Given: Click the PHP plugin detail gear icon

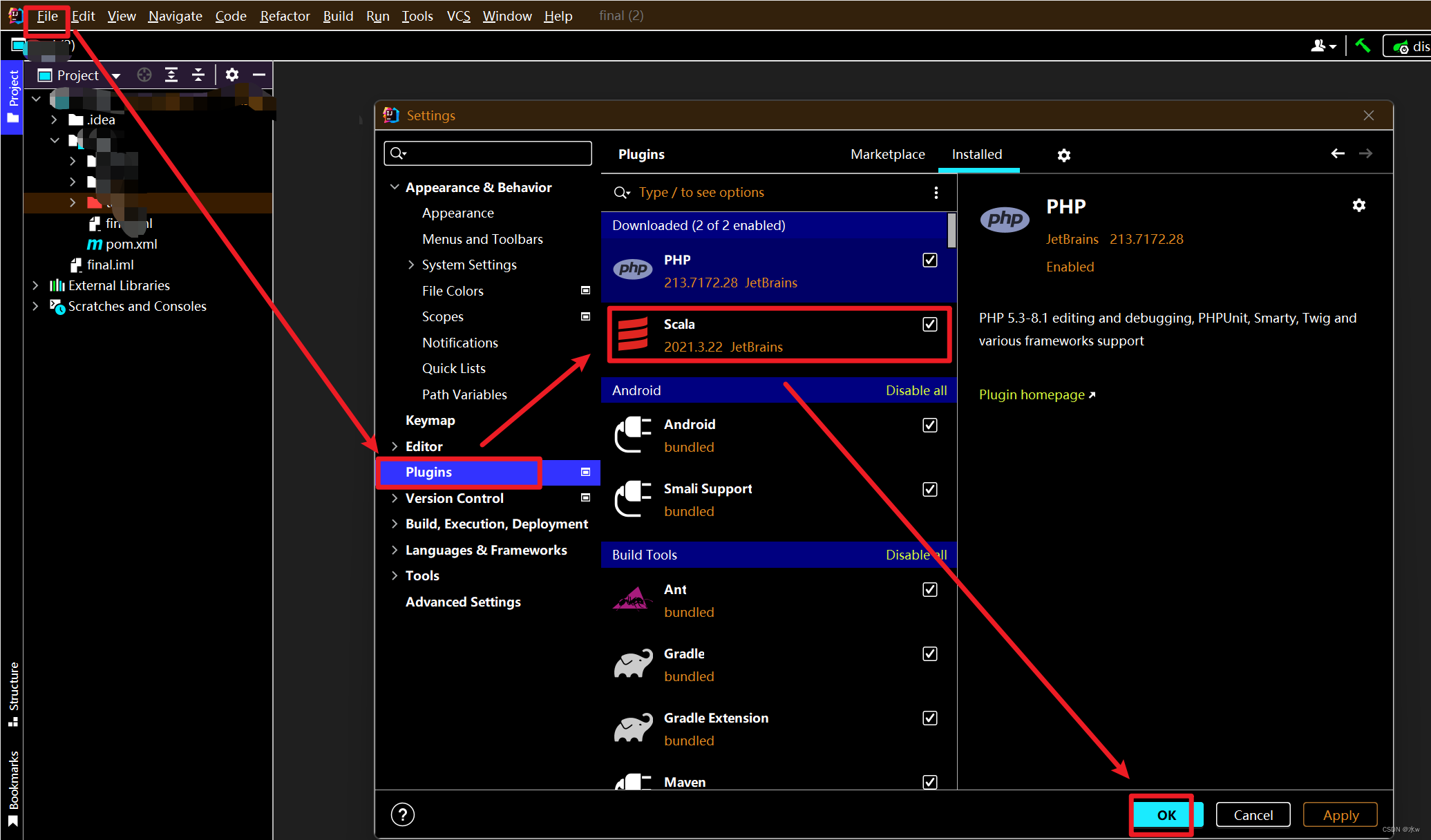Looking at the screenshot, I should (x=1358, y=205).
